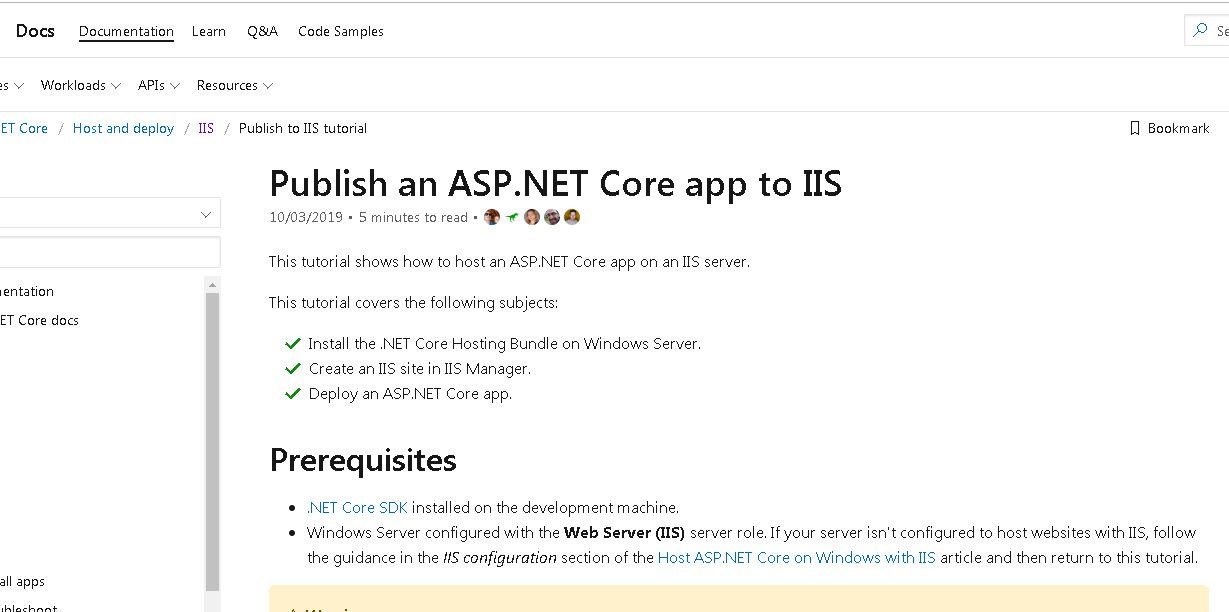Follow the Host ASP.NET Core on Windows link
1229x612 pixels.
pyautogui.click(x=795, y=557)
